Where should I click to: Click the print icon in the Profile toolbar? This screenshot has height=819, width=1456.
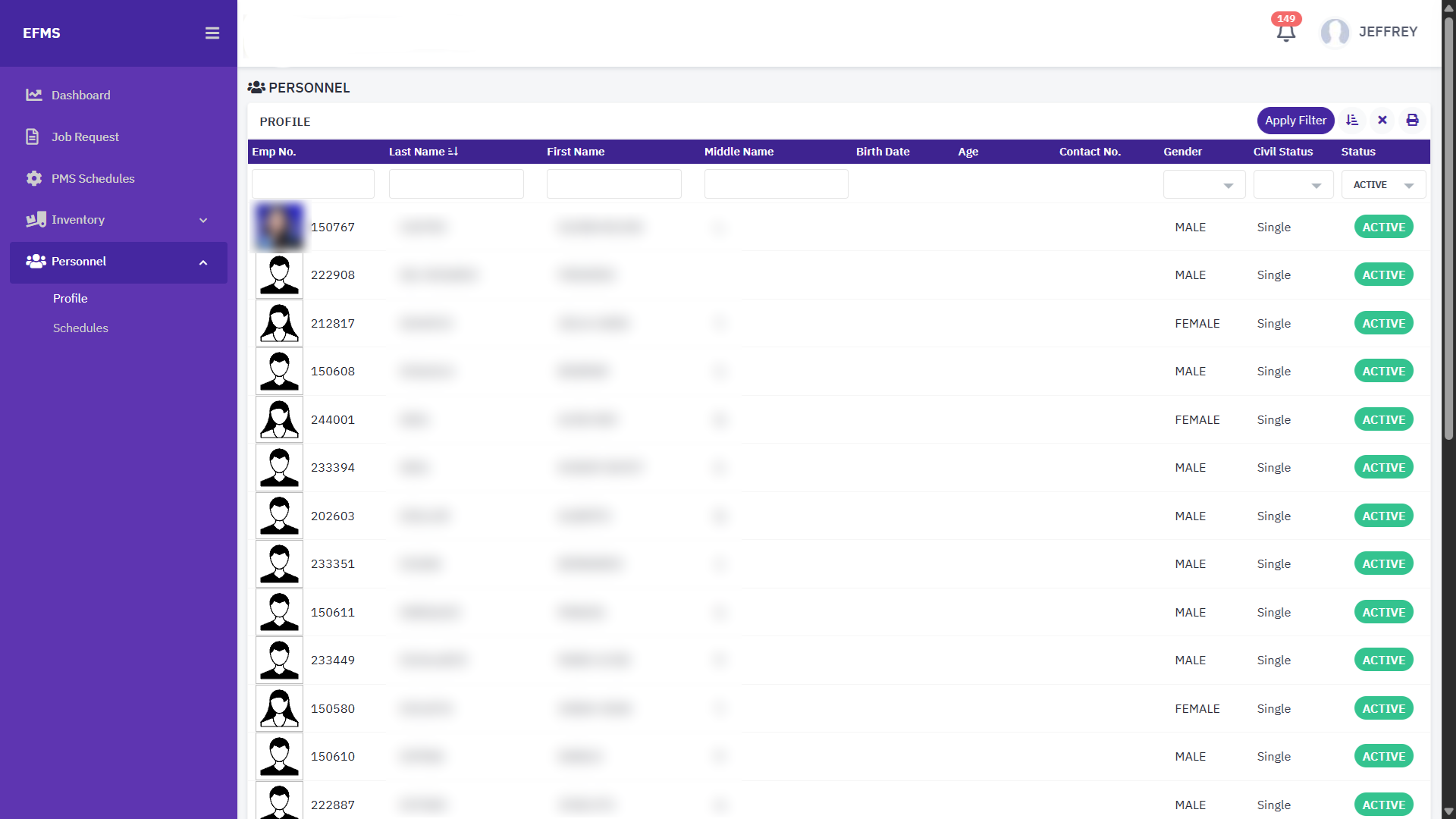click(x=1412, y=121)
